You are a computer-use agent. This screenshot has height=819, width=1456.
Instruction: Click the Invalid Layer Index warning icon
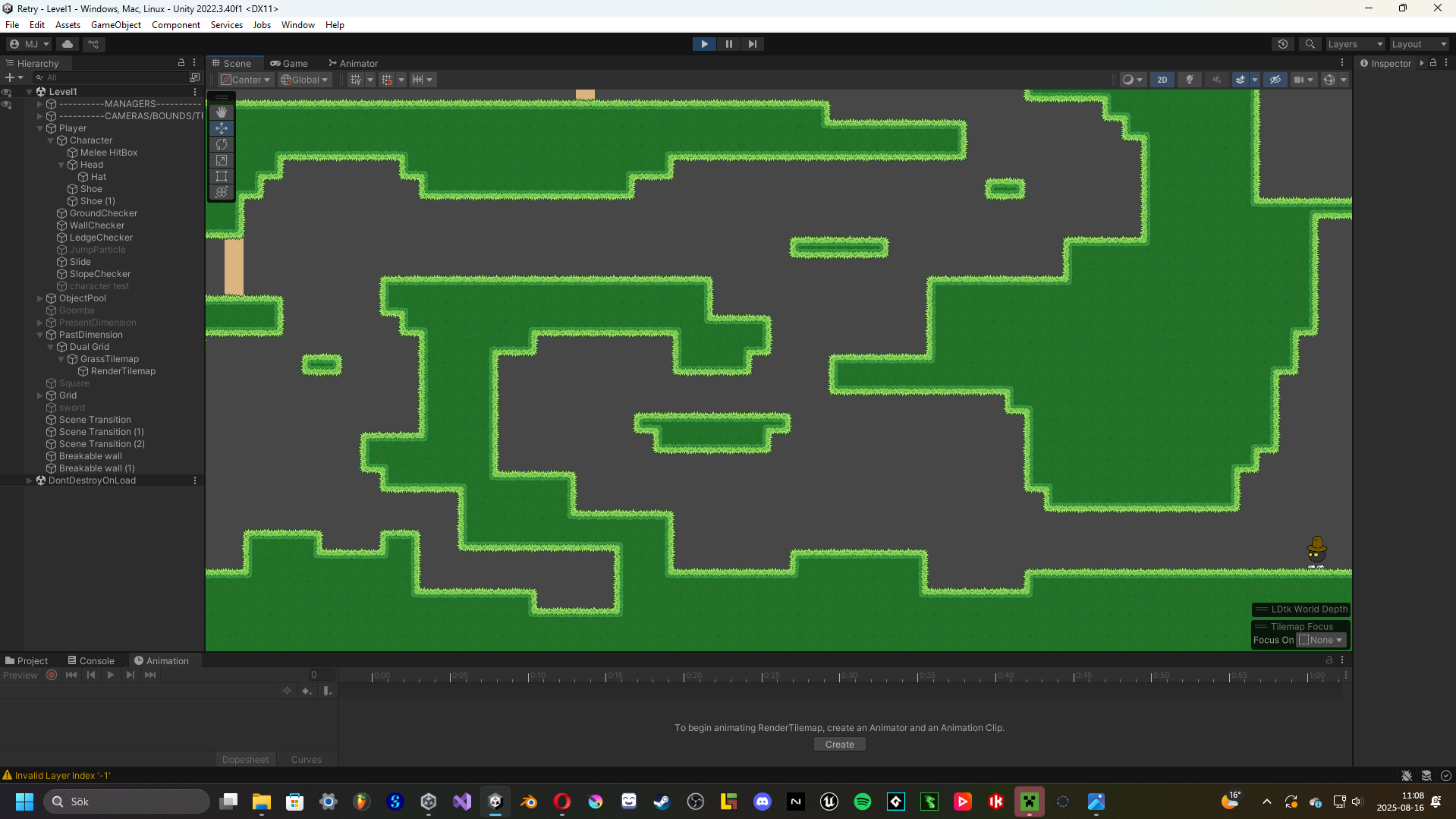[x=8, y=775]
